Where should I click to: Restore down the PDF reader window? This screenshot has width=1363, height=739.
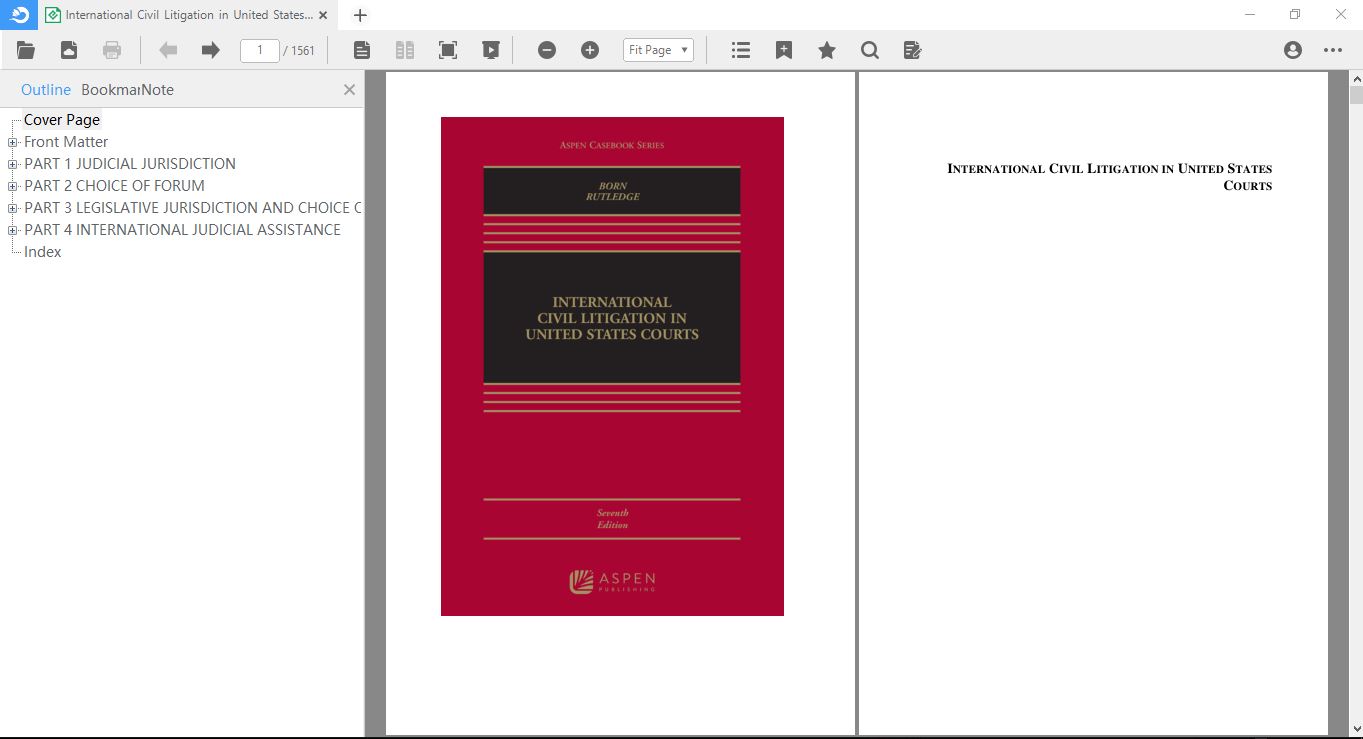pyautogui.click(x=1295, y=14)
